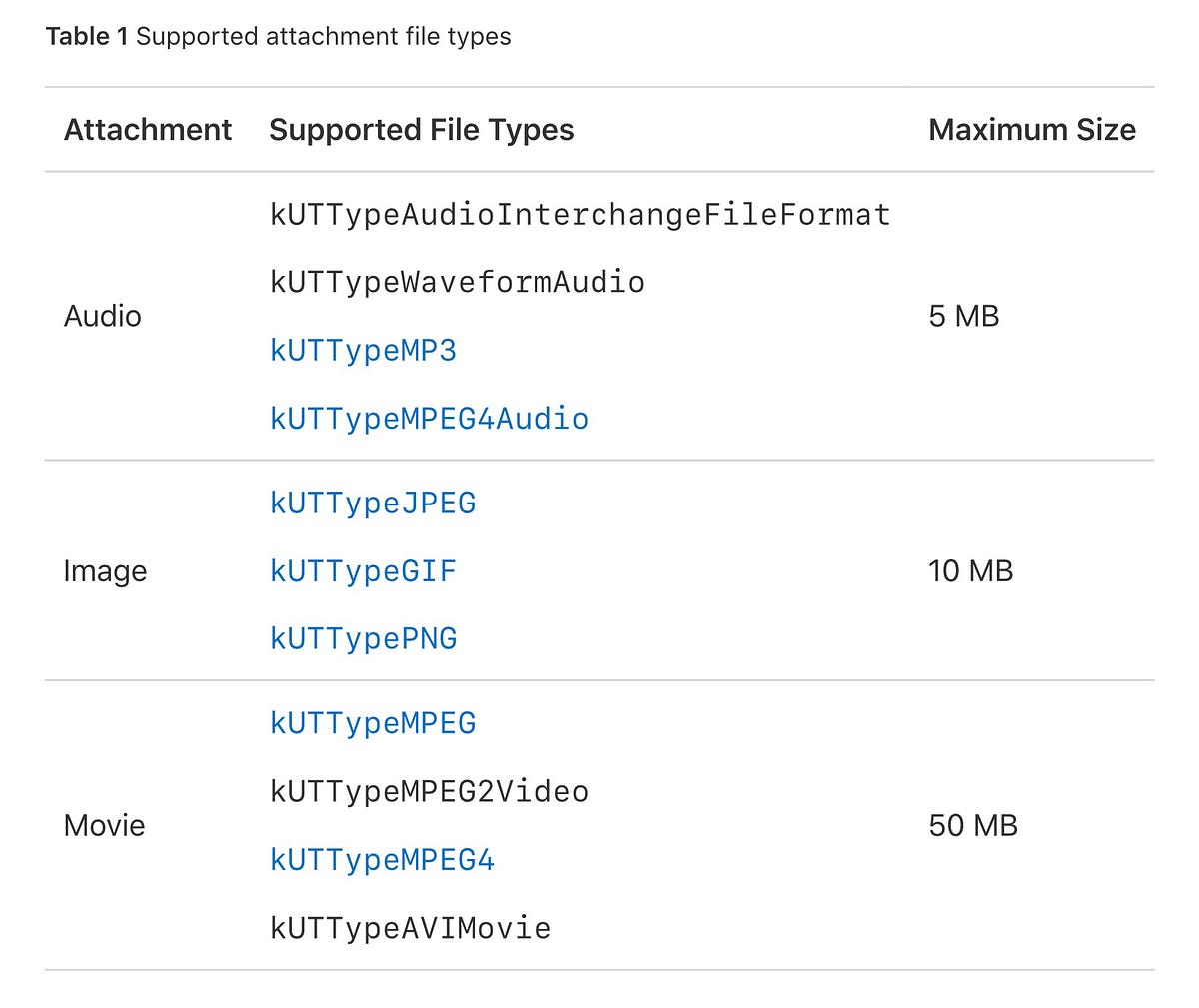Screen dimensions: 1199x1008
Task: Click the Maximum Size column header
Action: point(1031,130)
